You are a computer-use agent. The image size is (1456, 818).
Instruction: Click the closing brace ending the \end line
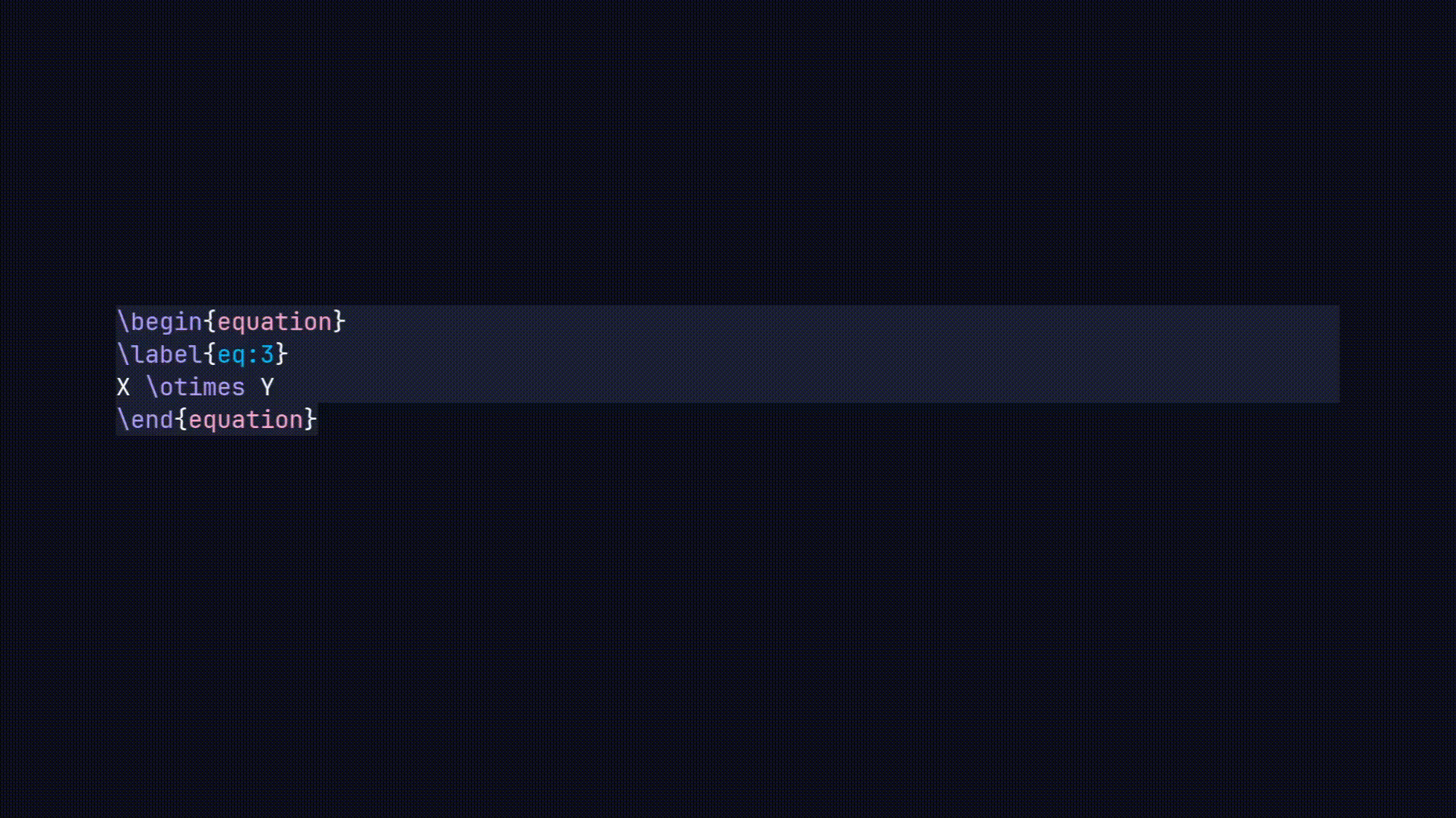(311, 420)
